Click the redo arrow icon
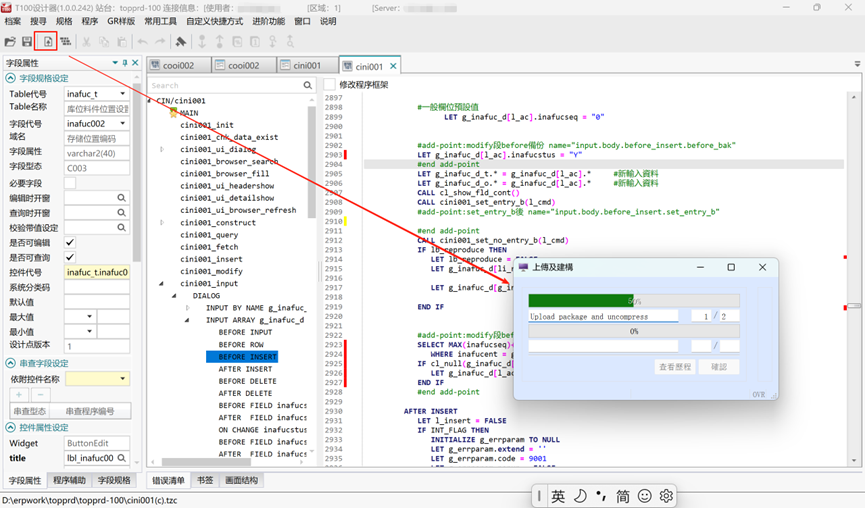Viewport: 865px width, 508px height. point(160,41)
